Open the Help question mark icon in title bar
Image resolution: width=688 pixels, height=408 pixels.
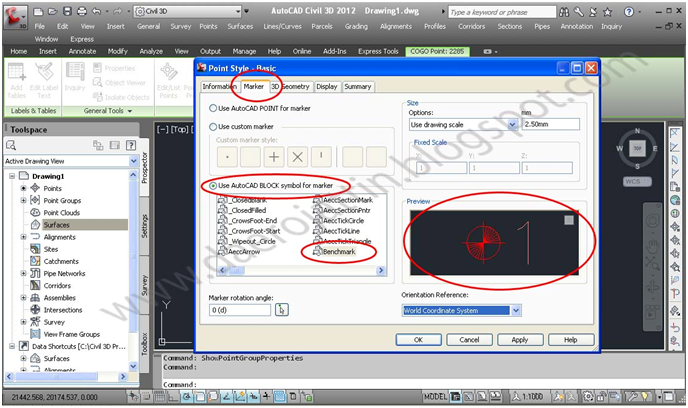(x=629, y=12)
